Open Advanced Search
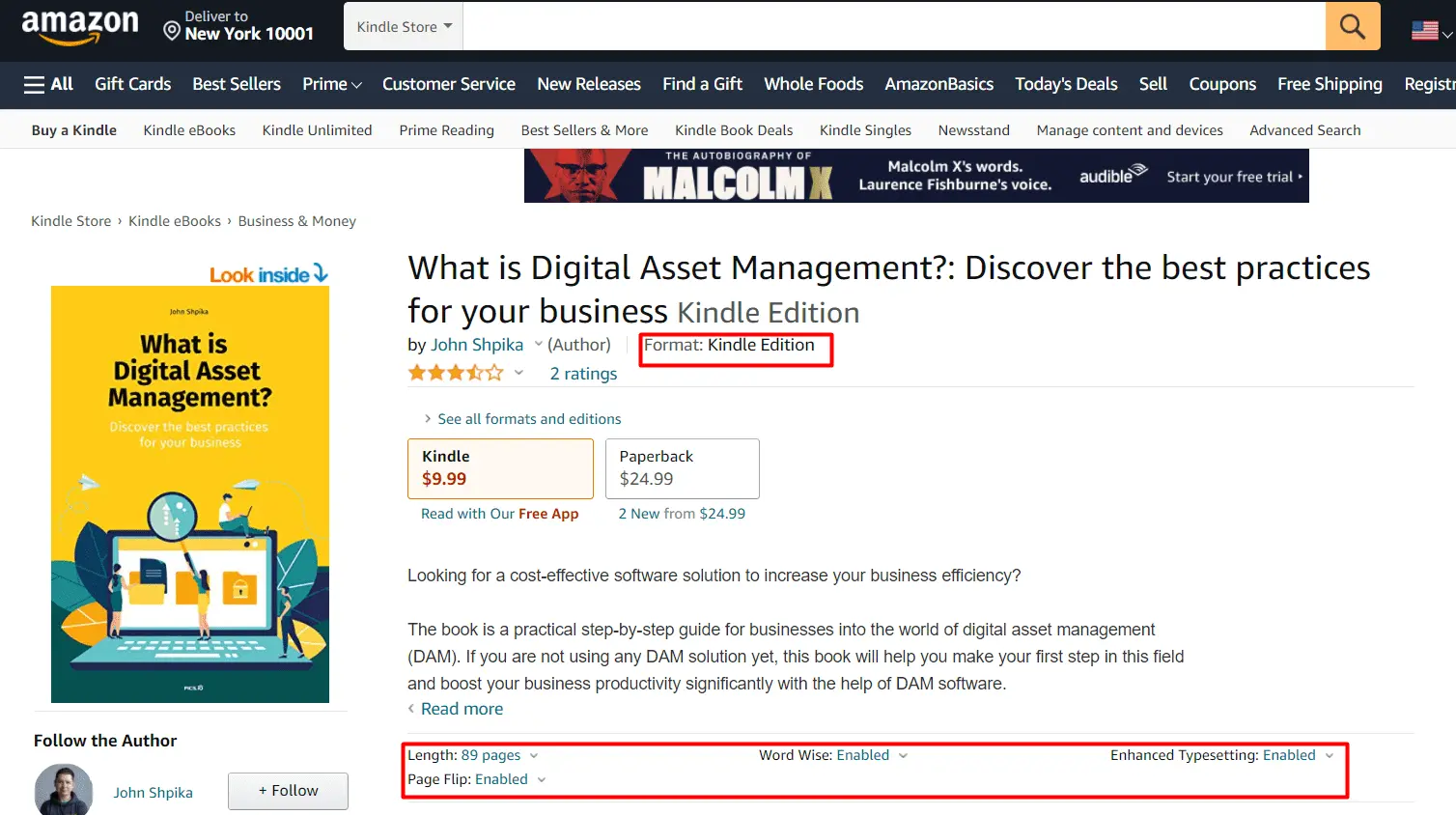The image size is (1456, 815). [1305, 130]
